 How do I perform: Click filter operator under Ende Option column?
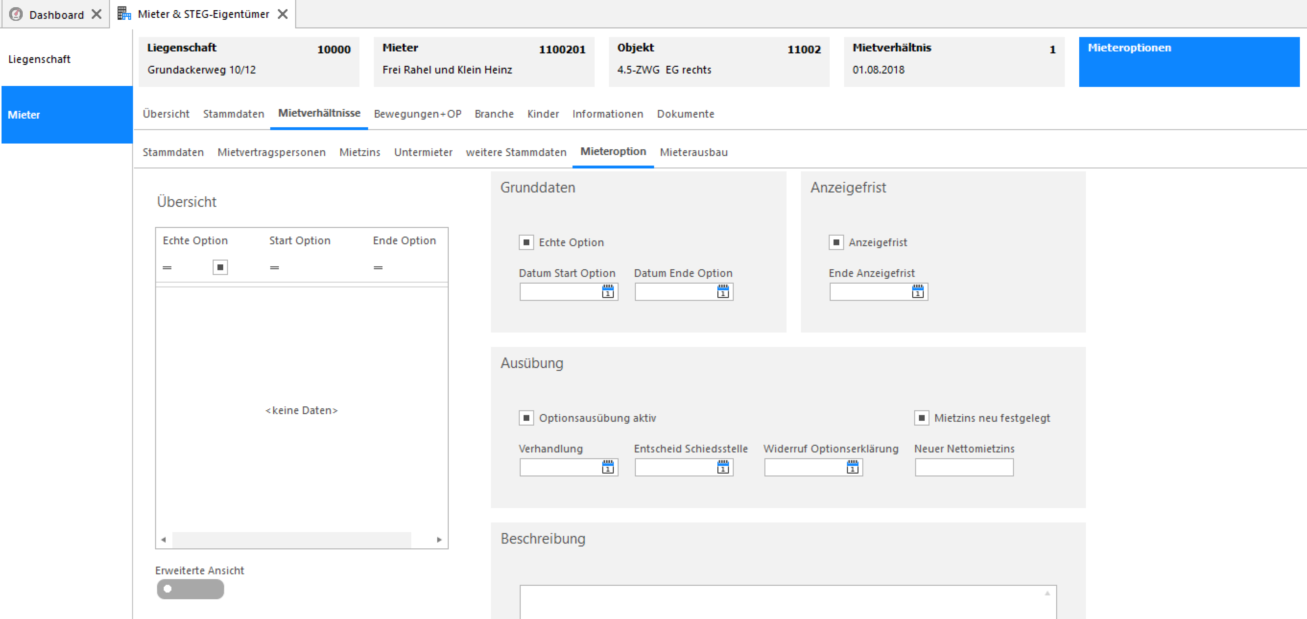point(378,267)
